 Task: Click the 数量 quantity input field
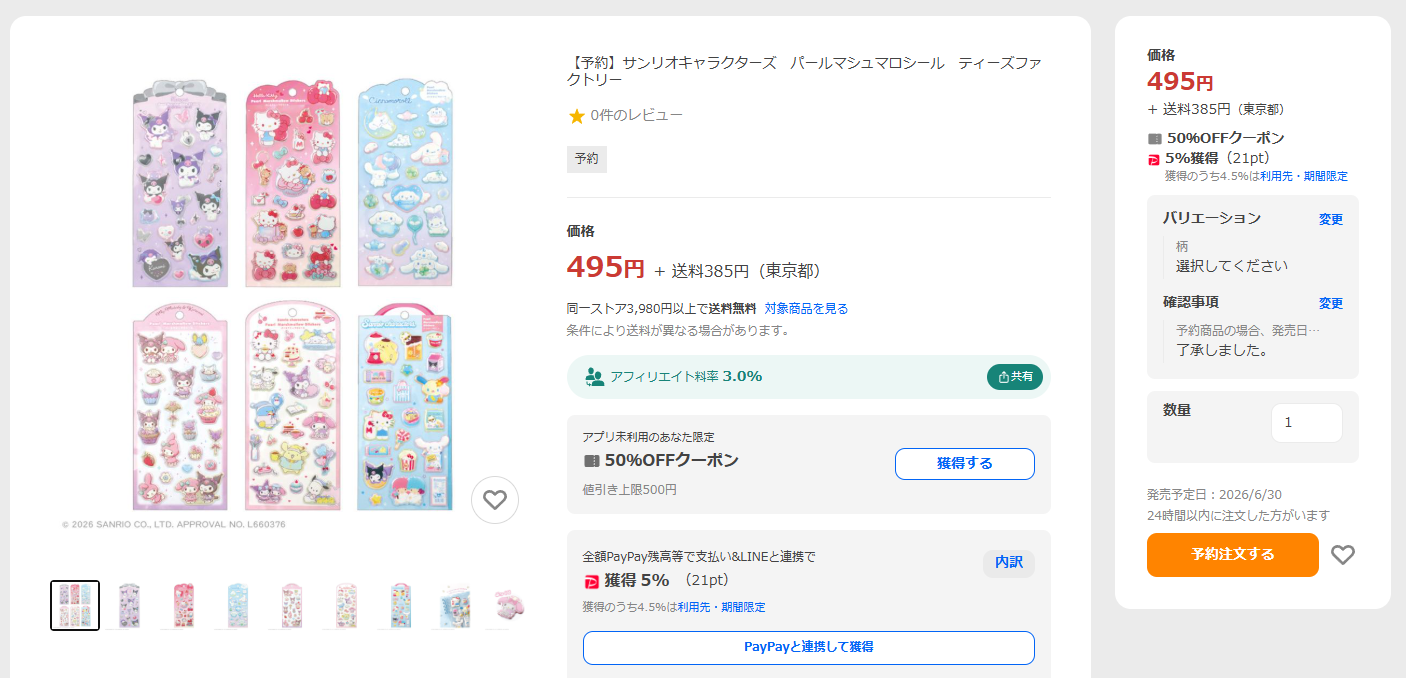(x=1306, y=423)
